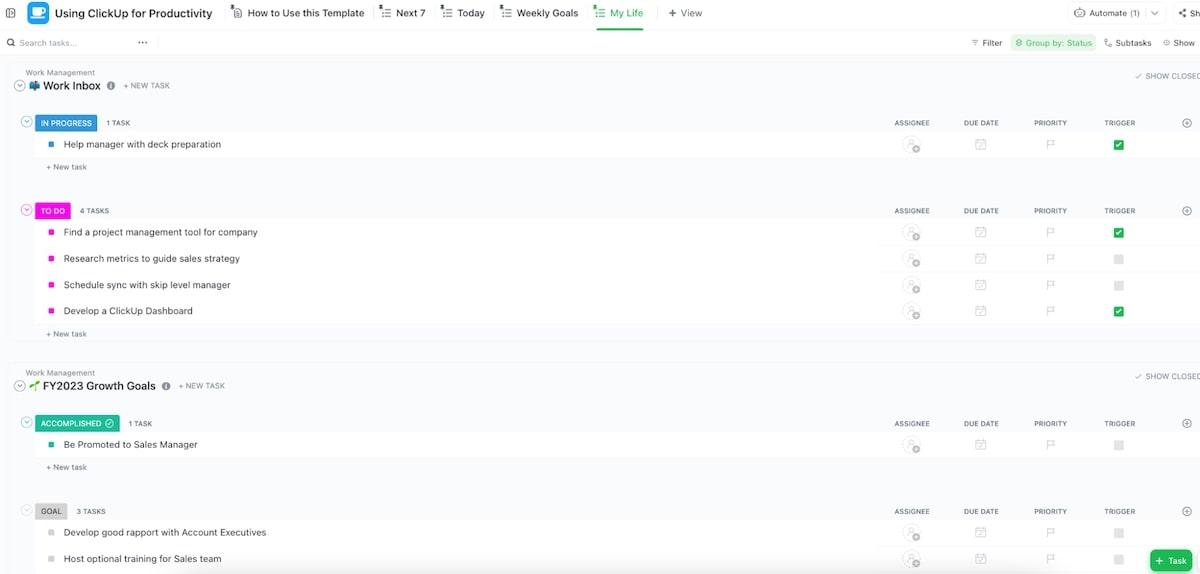Uncheck Trigger for Develop a ClickUp Dashboard

(1119, 311)
